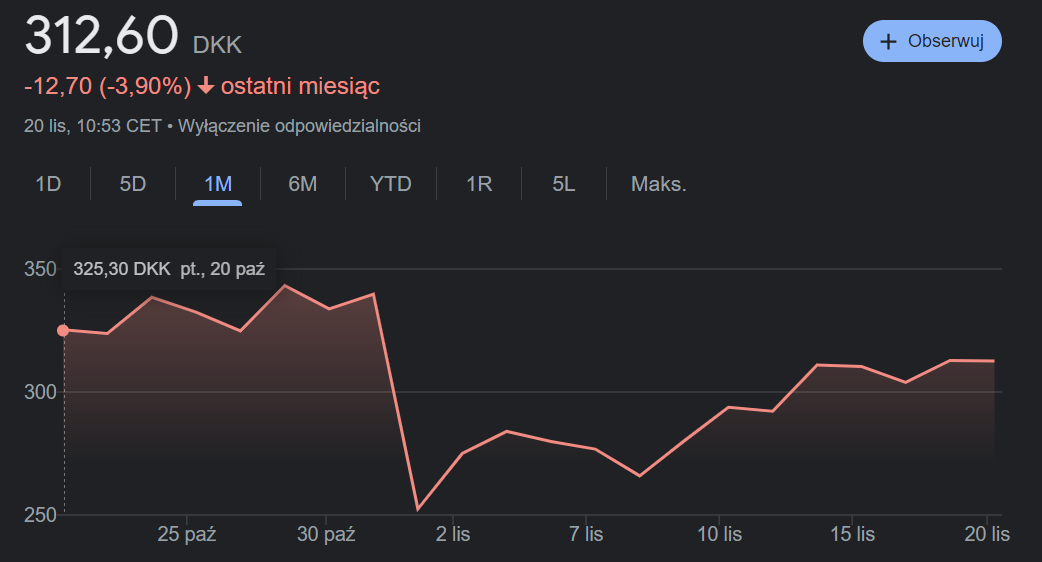Click the red down arrow beside -3,90%
The height and width of the screenshot is (562, 1042).
[x=206, y=87]
